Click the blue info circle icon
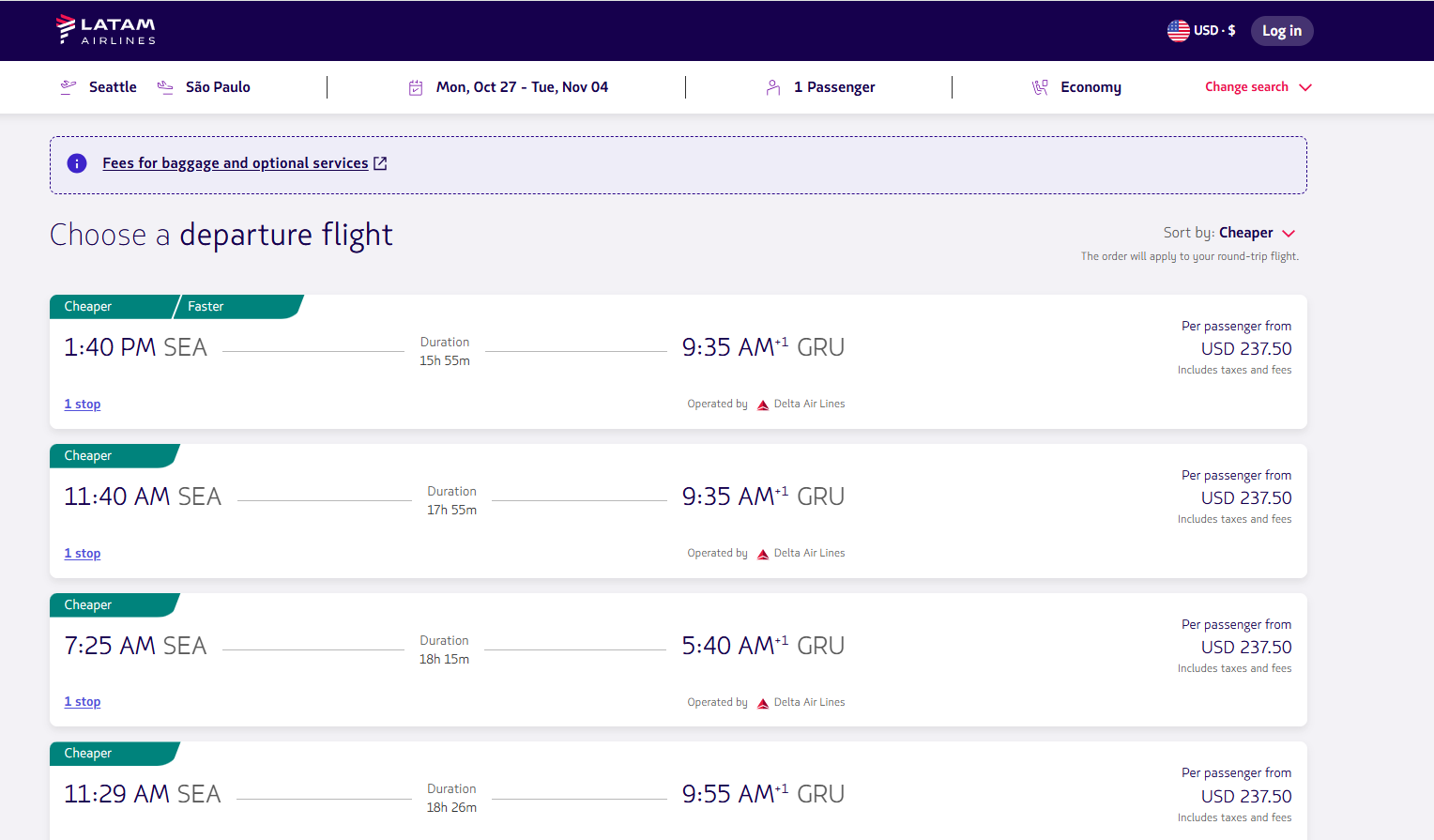Screen dimensions: 1434x840 pyautogui.click(x=77, y=163)
